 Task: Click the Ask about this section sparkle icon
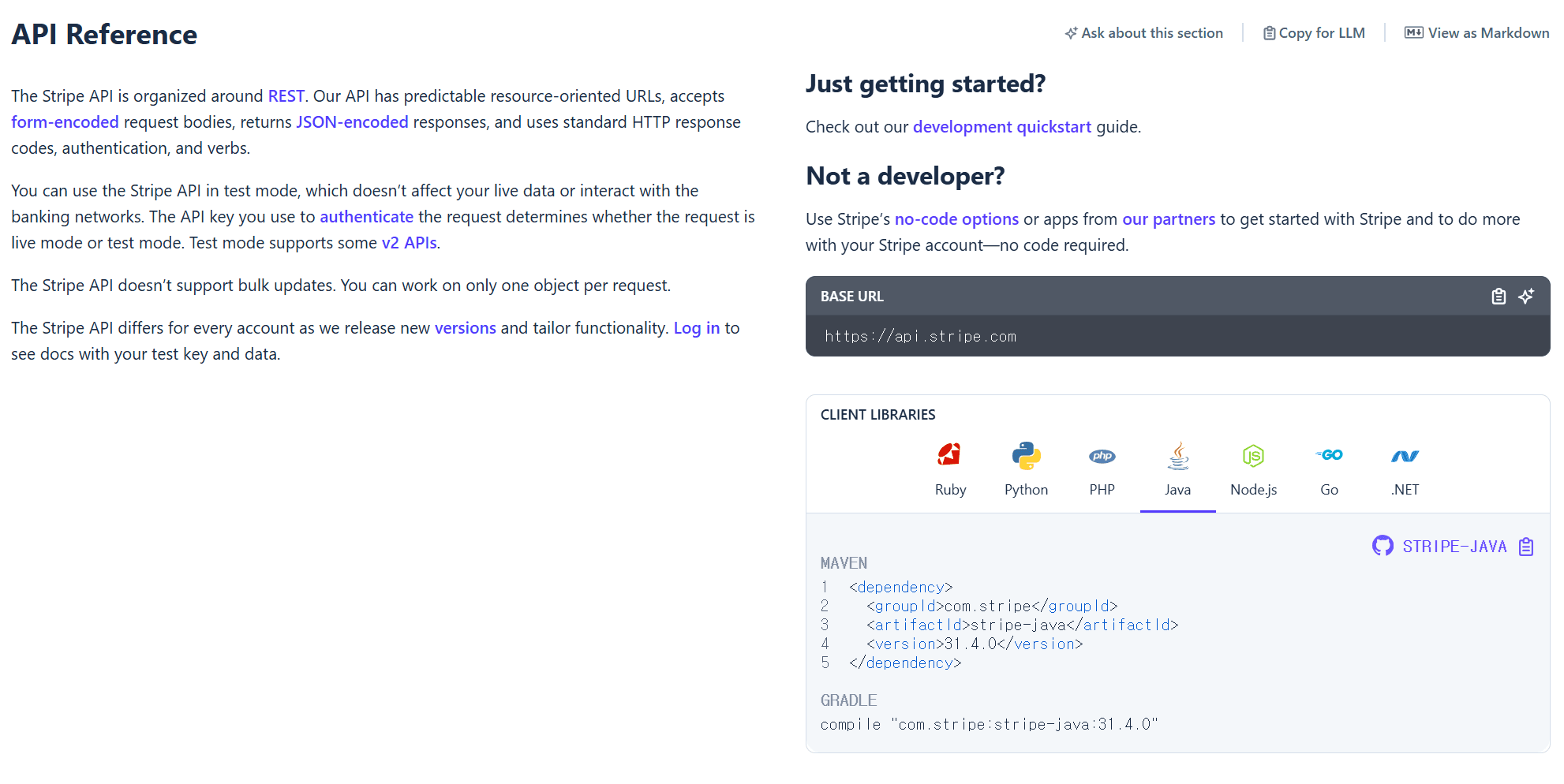click(x=1071, y=33)
